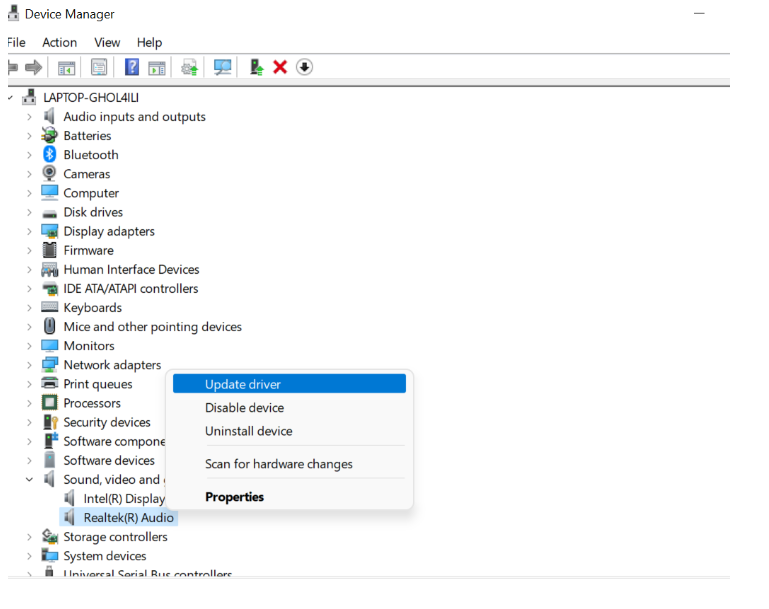769x609 pixels.
Task: Click the Keyboards category icon
Action: click(50, 307)
